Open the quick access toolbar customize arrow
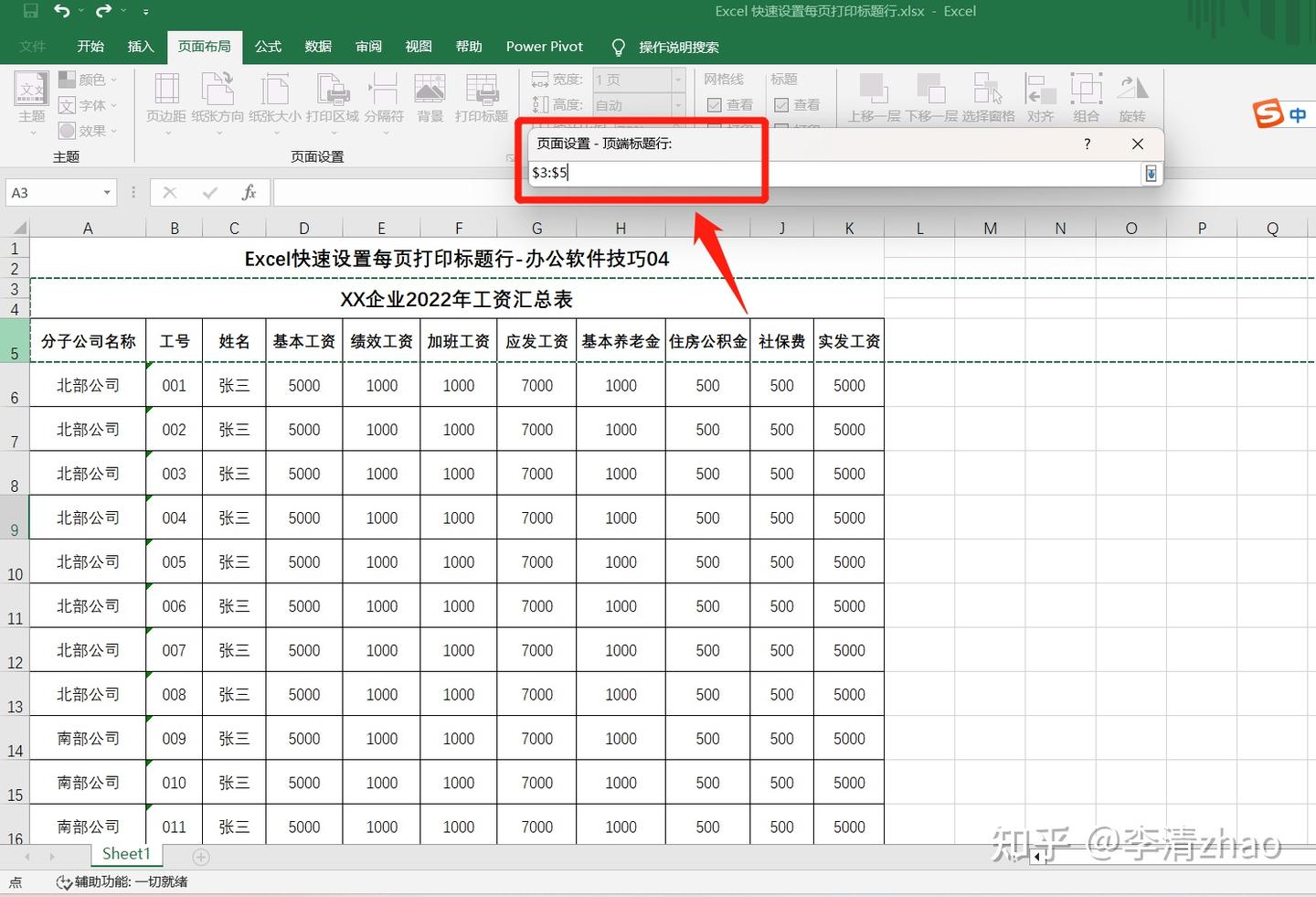The height and width of the screenshot is (897, 1316). tap(146, 12)
